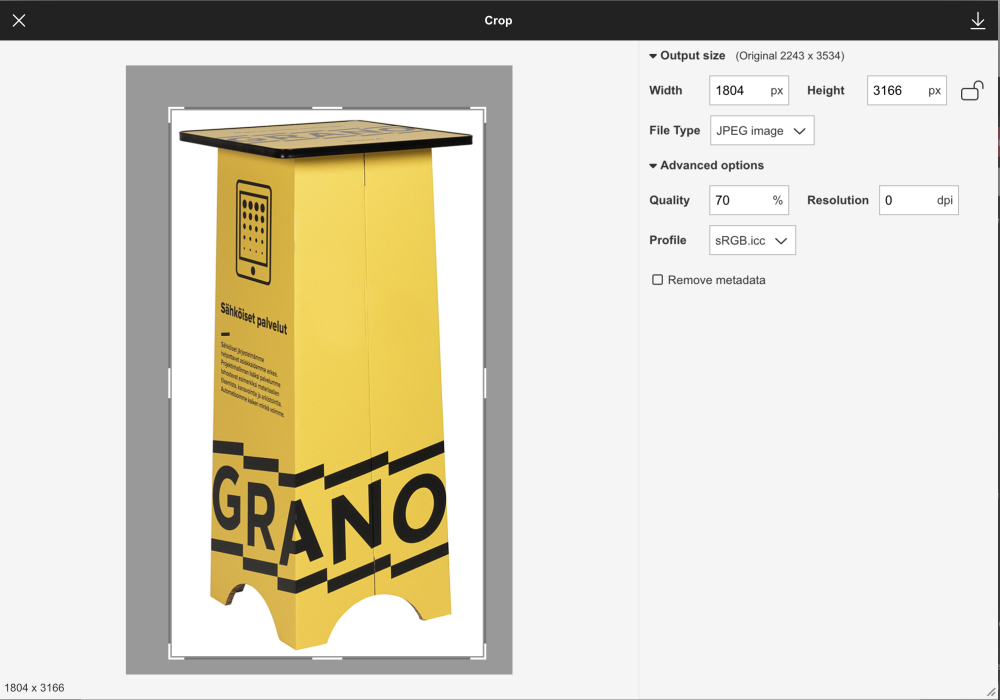The width and height of the screenshot is (1000, 700).
Task: Click the Resolution label
Action: (838, 200)
